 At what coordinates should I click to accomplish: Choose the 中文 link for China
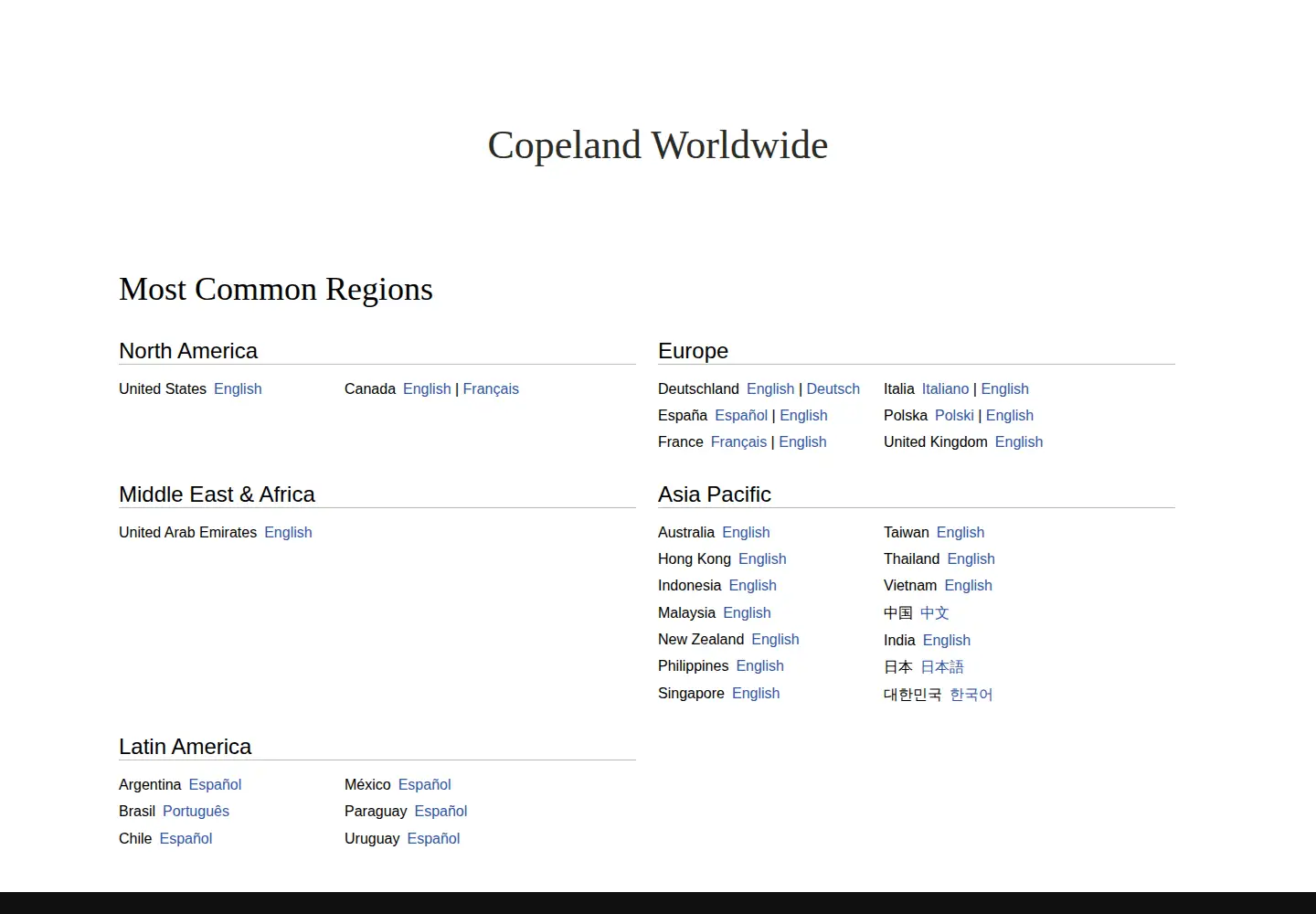935,612
